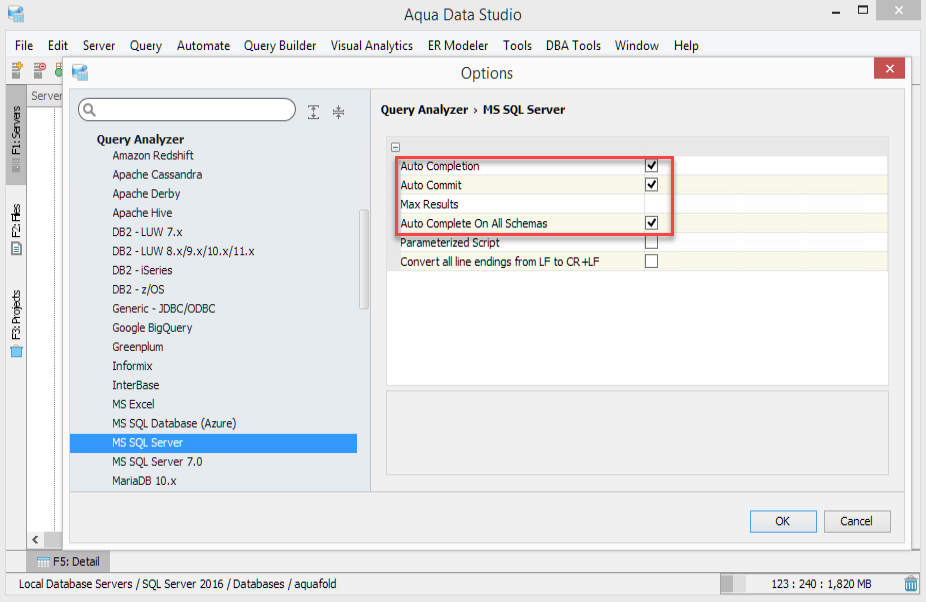Open the F2: Files side panel
Image resolution: width=926 pixels, height=602 pixels.
click(16, 230)
